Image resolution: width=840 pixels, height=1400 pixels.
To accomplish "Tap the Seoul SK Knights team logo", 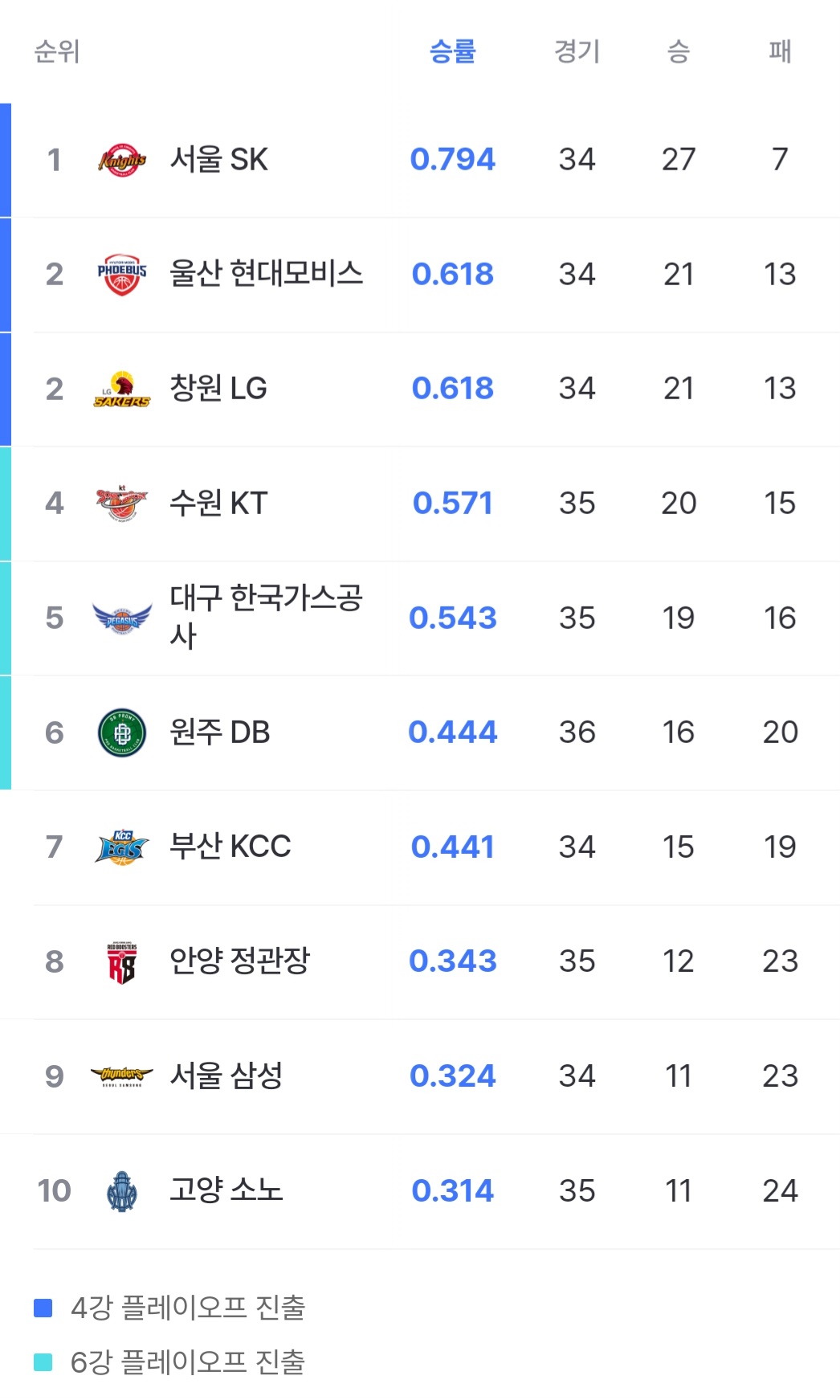I will [122, 160].
